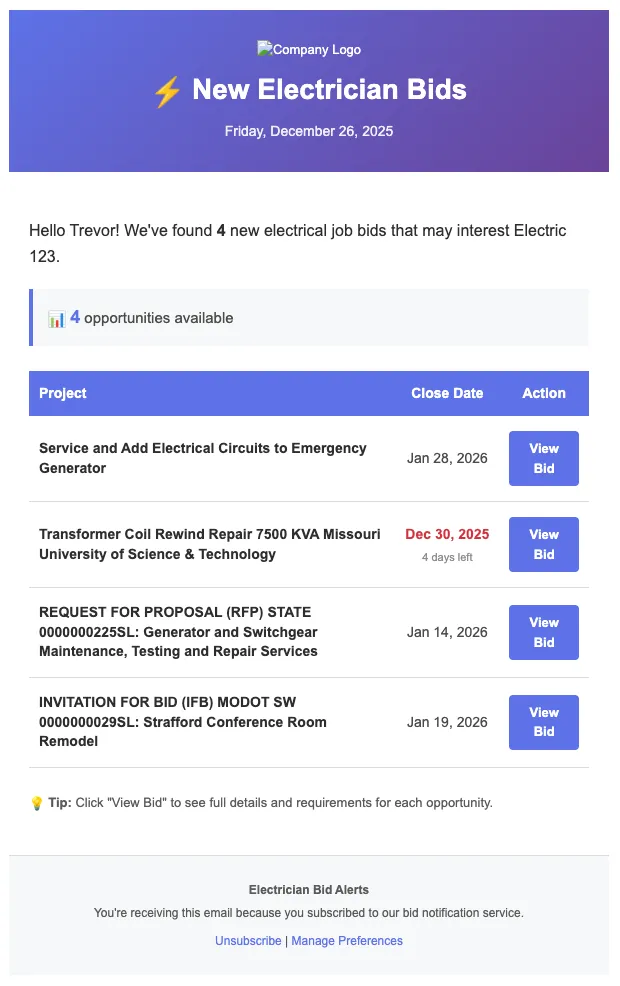
Task: Click the lightning bolt emoji in header
Action: 167,91
